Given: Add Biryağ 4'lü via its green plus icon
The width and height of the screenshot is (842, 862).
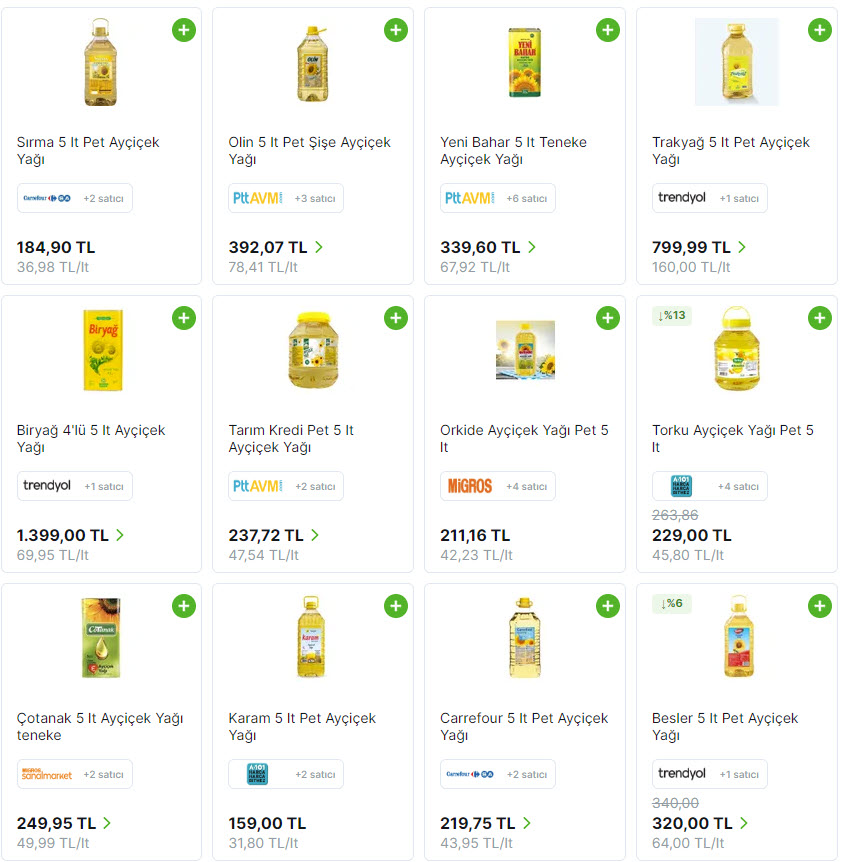Looking at the screenshot, I should click(x=184, y=318).
